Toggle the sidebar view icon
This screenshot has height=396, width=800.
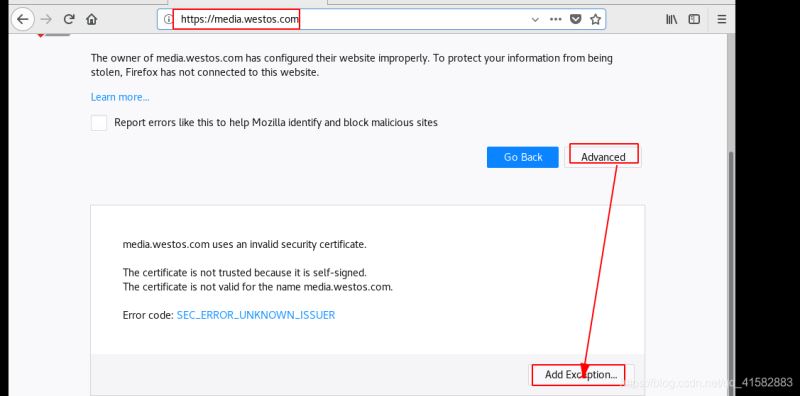click(694, 19)
